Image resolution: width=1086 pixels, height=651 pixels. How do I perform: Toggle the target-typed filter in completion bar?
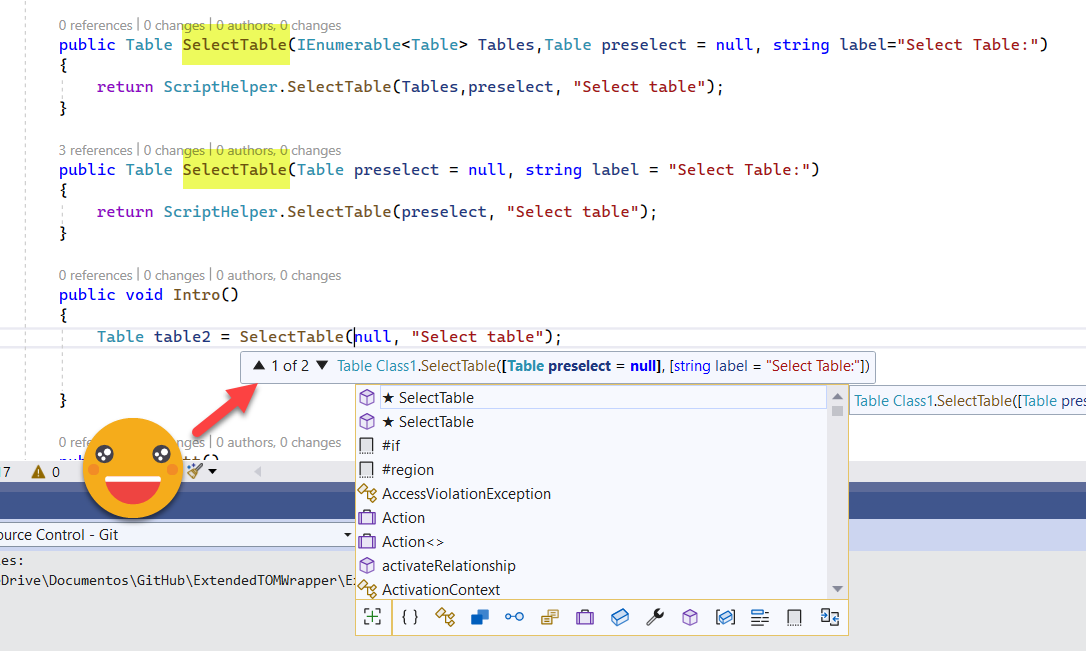click(373, 617)
